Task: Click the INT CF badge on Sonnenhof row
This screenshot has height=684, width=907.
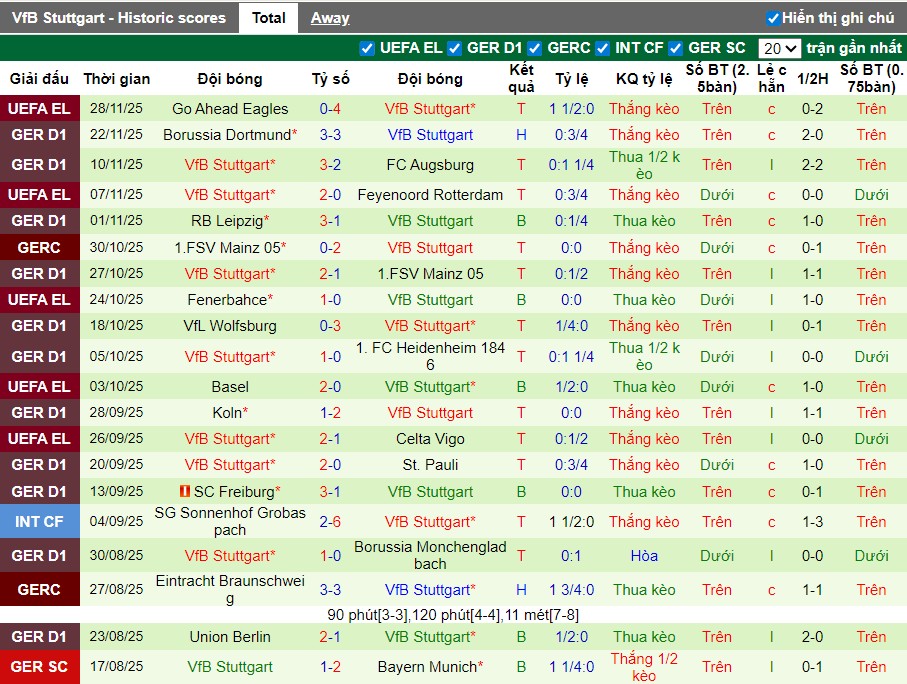Action: pos(39,521)
